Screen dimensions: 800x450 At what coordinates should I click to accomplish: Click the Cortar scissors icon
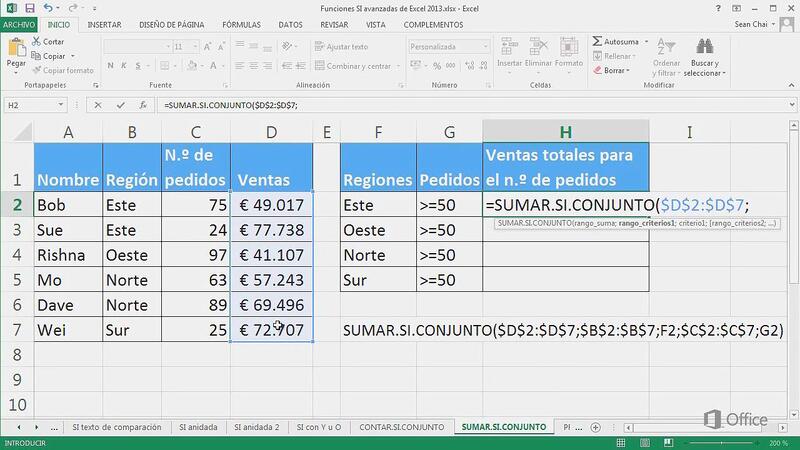(x=35, y=42)
